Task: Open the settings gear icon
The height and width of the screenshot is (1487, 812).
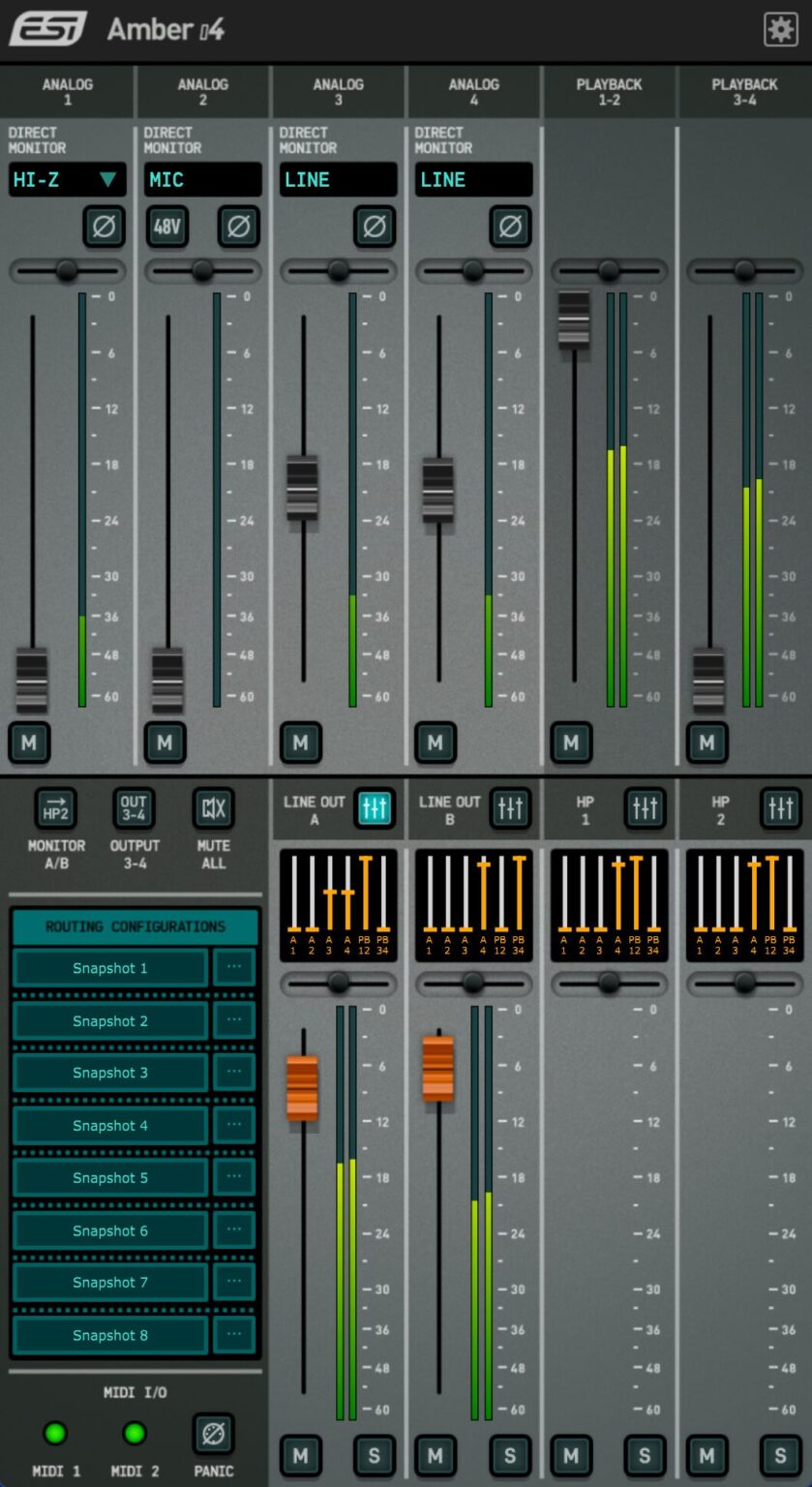Action: pos(780,30)
